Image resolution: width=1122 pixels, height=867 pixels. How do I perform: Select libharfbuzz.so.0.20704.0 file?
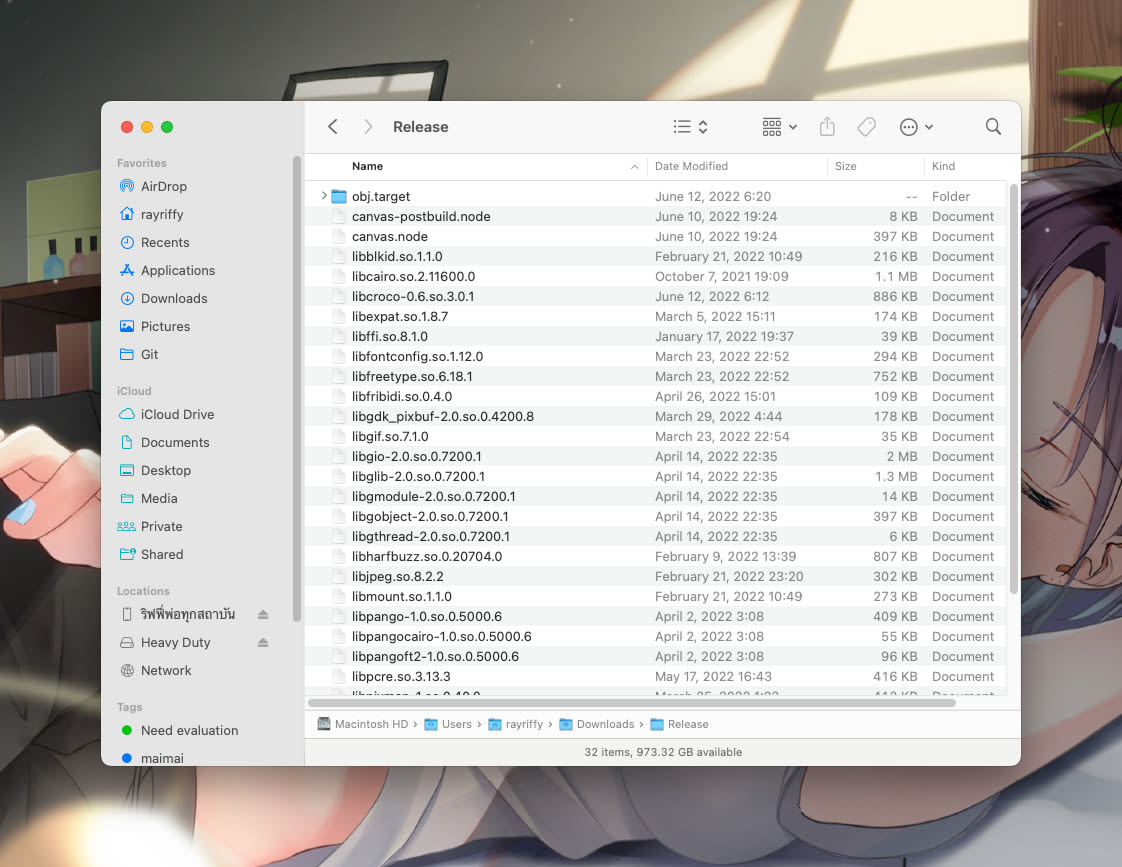(x=655, y=556)
